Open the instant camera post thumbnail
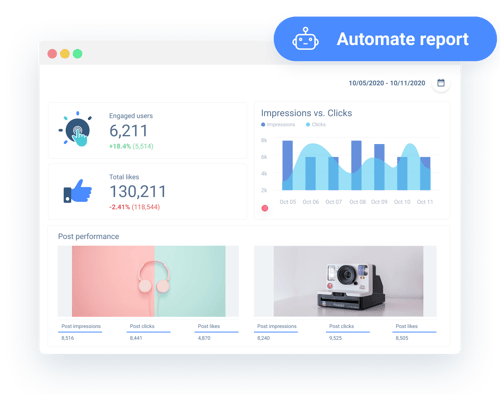500x395 pixels. click(348, 281)
